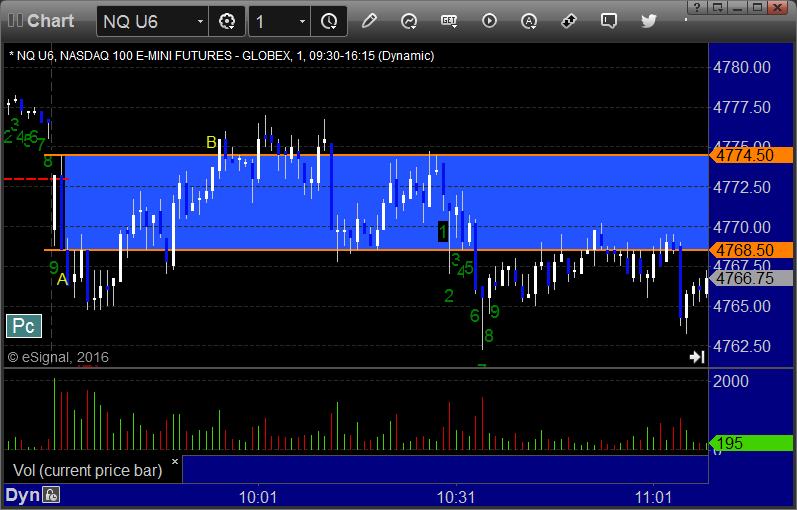Click the 4780.00 price axis label
This screenshot has height=510, width=797.
click(742, 67)
